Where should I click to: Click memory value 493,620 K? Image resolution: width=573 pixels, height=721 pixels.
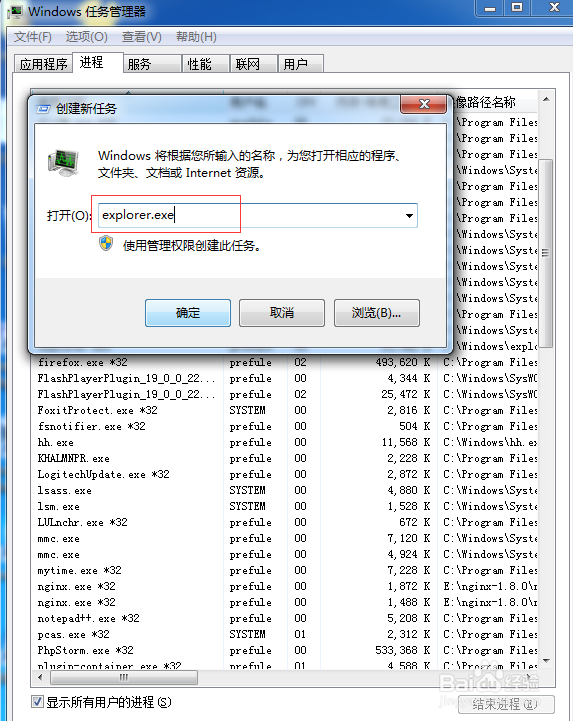coord(403,362)
